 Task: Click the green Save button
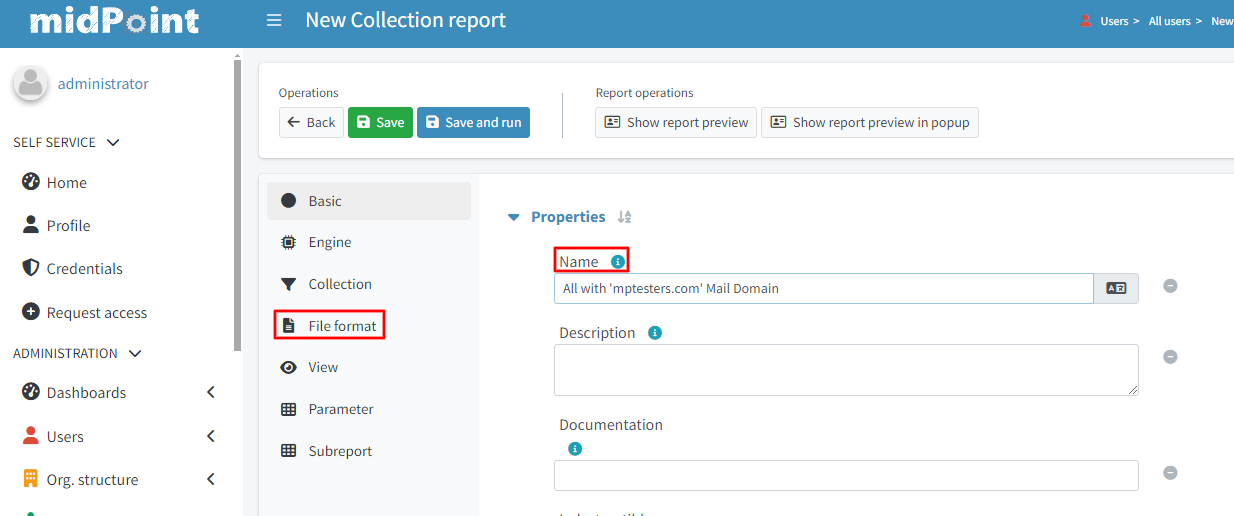[x=380, y=122]
